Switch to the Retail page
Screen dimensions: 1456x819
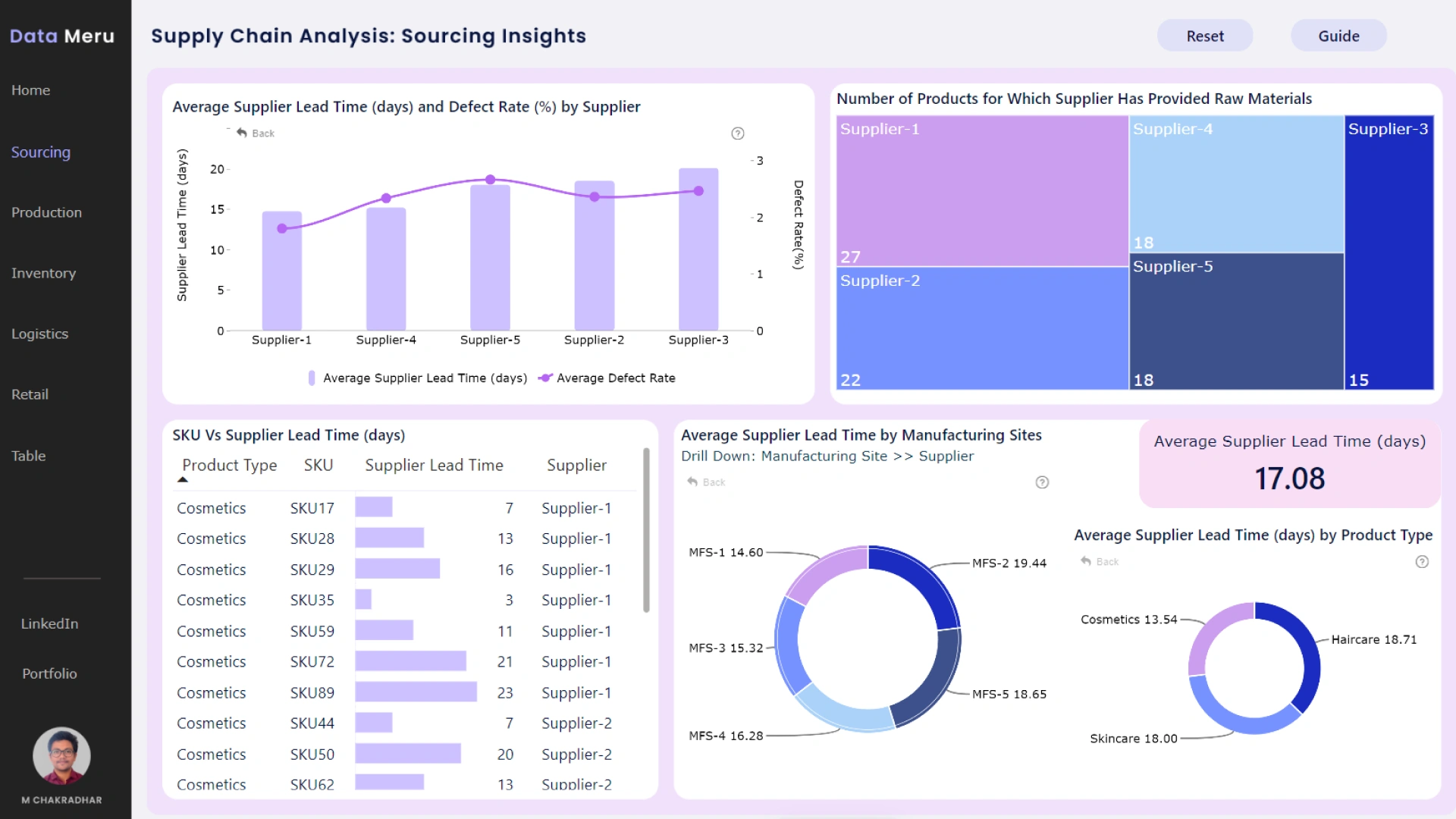(x=30, y=394)
